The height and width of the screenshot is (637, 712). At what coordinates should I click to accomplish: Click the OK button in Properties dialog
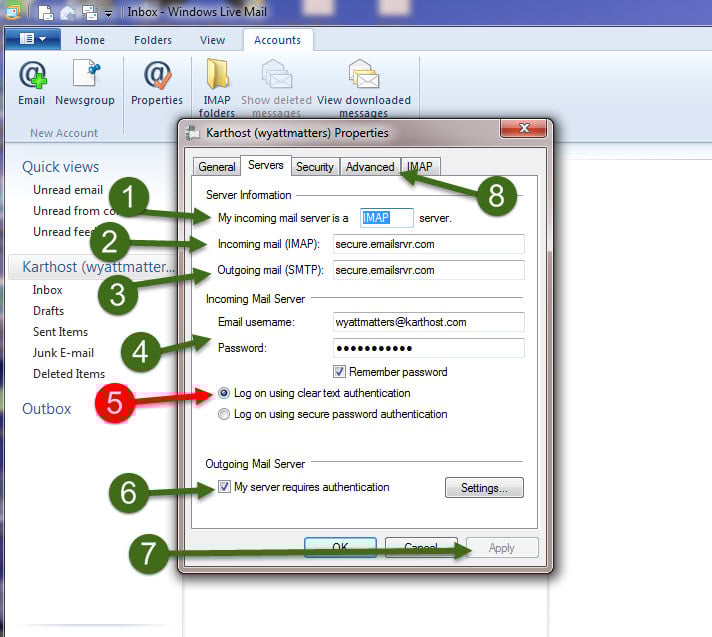pos(340,547)
